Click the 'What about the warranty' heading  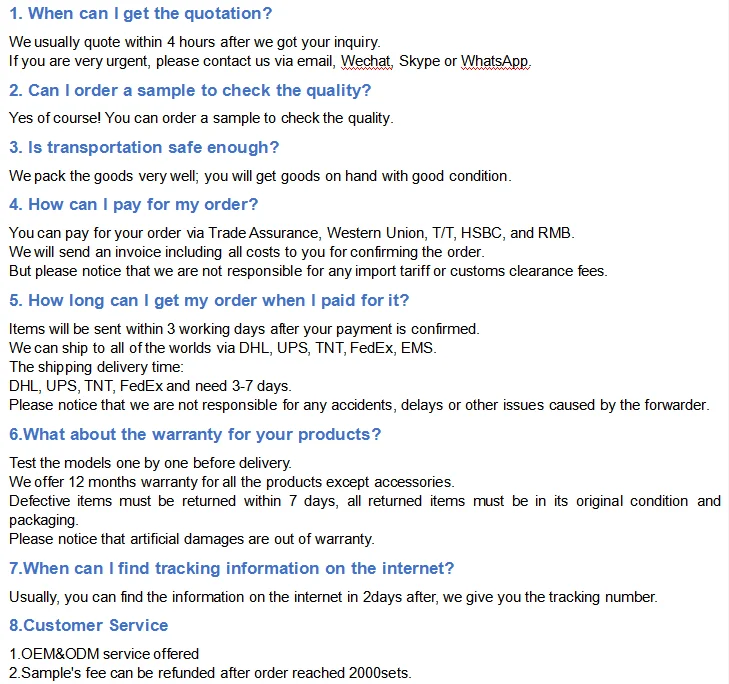tap(195, 434)
